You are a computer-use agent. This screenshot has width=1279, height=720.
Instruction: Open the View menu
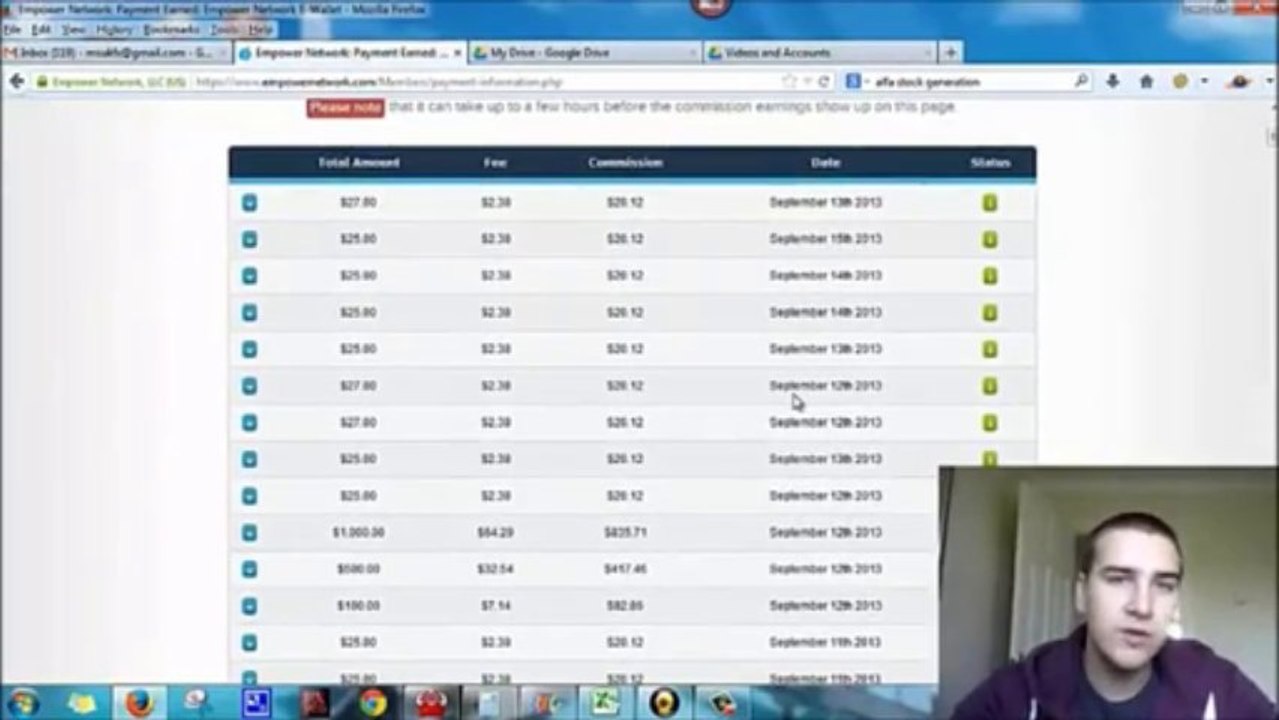pos(74,30)
